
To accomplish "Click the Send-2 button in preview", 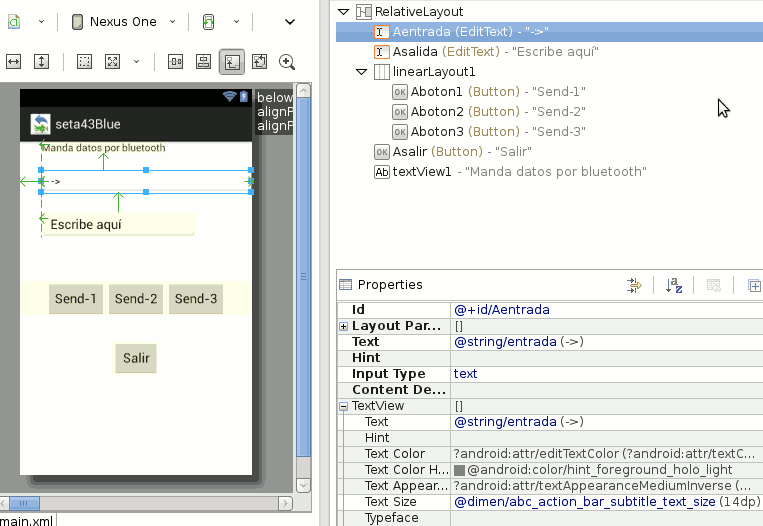I will click(135, 299).
